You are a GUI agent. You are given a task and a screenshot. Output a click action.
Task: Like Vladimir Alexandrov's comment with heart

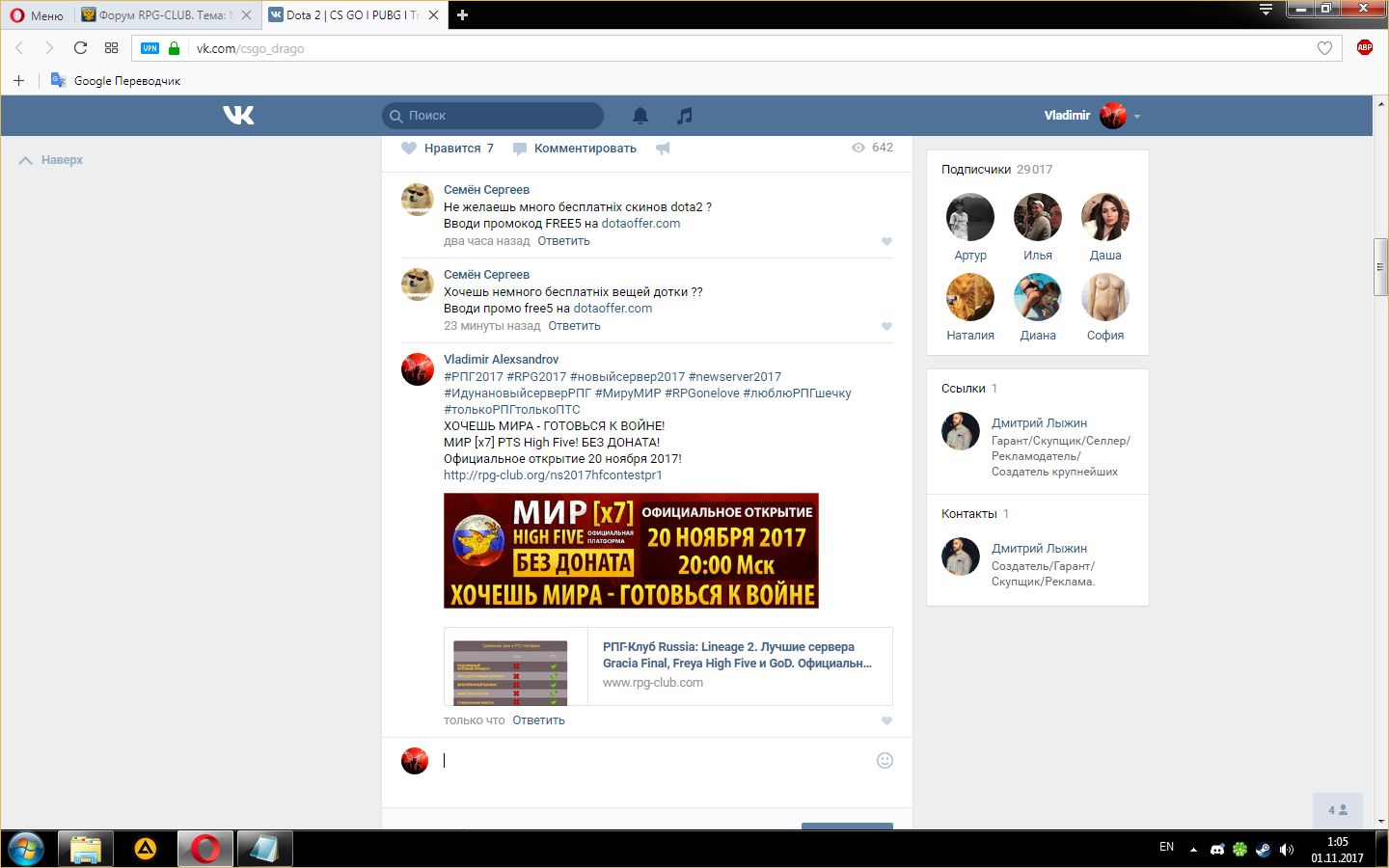[886, 720]
